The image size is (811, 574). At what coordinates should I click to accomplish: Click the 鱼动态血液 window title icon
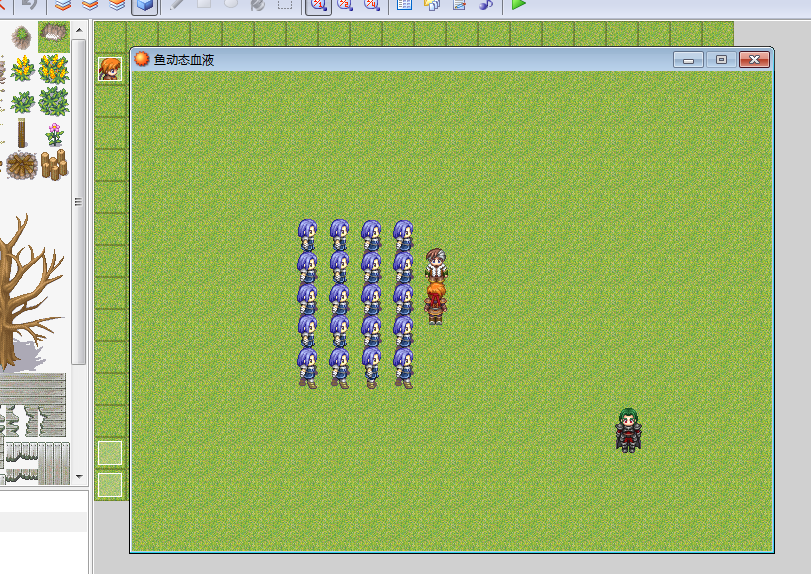pos(141,59)
